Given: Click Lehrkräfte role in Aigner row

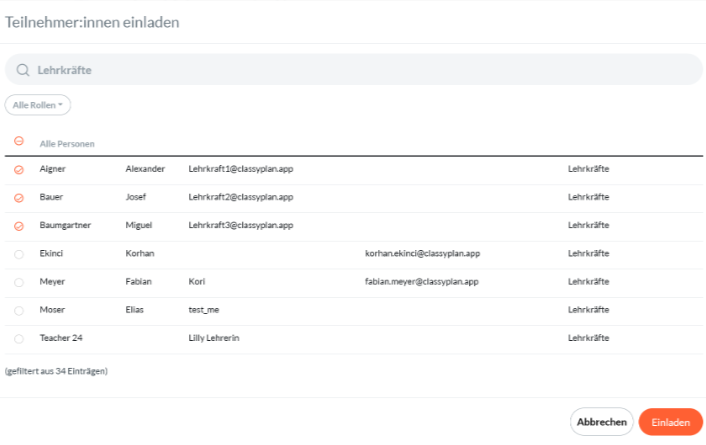Looking at the screenshot, I should (x=588, y=169).
